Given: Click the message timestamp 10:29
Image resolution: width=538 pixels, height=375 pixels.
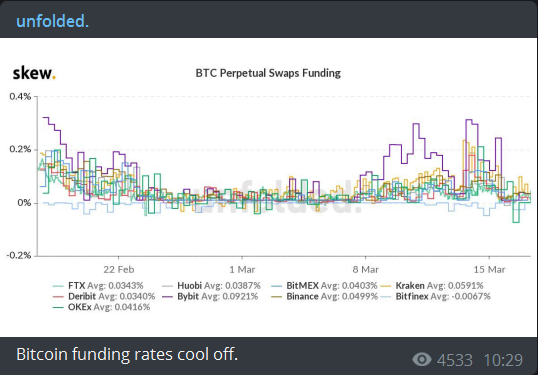Looking at the screenshot, I should [x=503, y=360].
